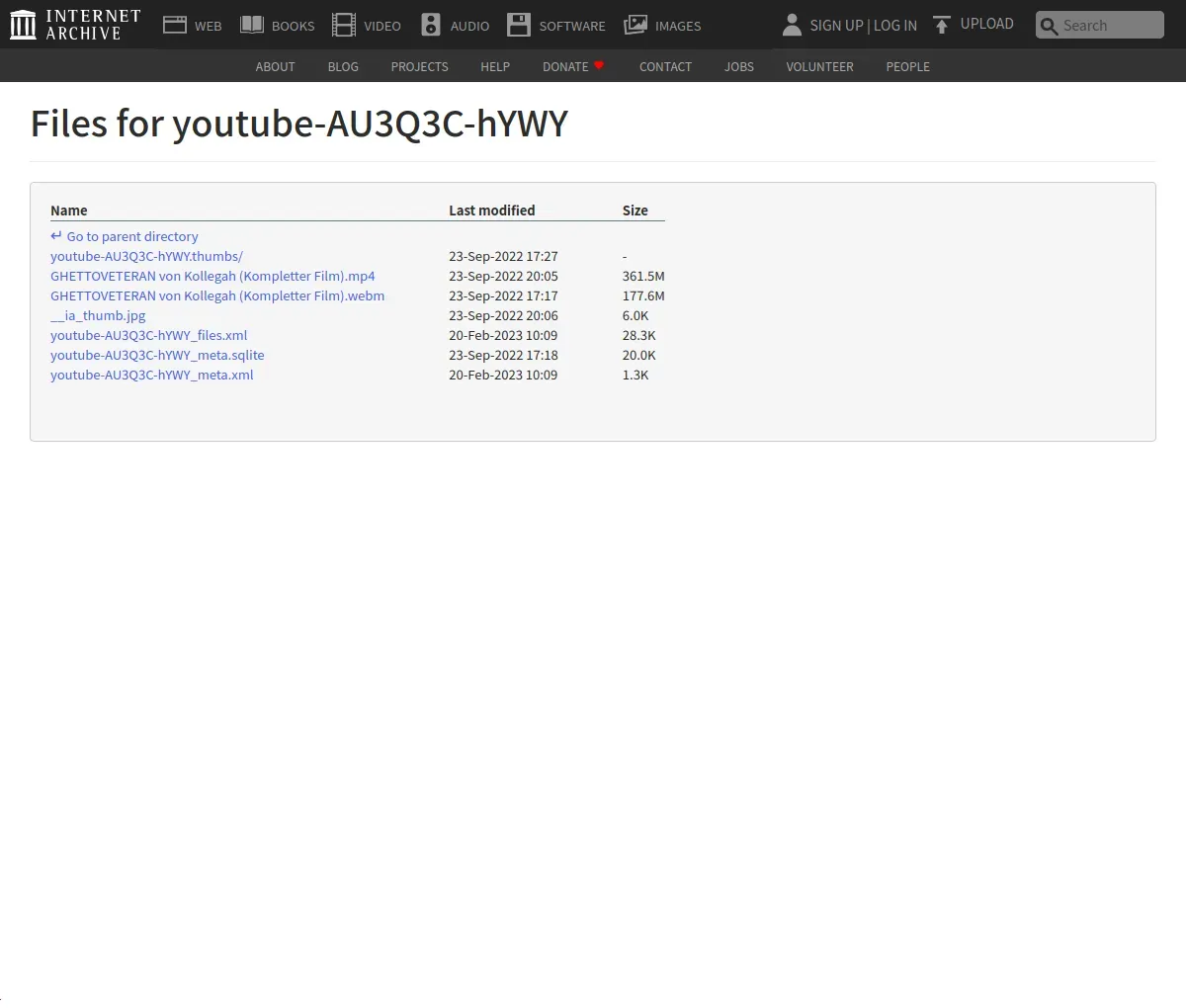Viewport: 1186px width, 1008px height.
Task: Select the date 23-Sep-2022 17:17
Action: tap(503, 296)
